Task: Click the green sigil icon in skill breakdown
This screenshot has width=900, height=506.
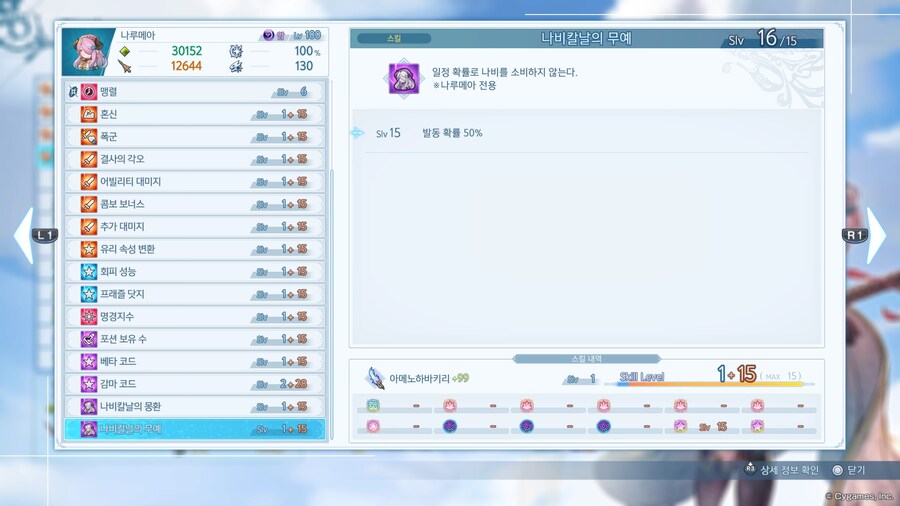Action: coord(373,406)
